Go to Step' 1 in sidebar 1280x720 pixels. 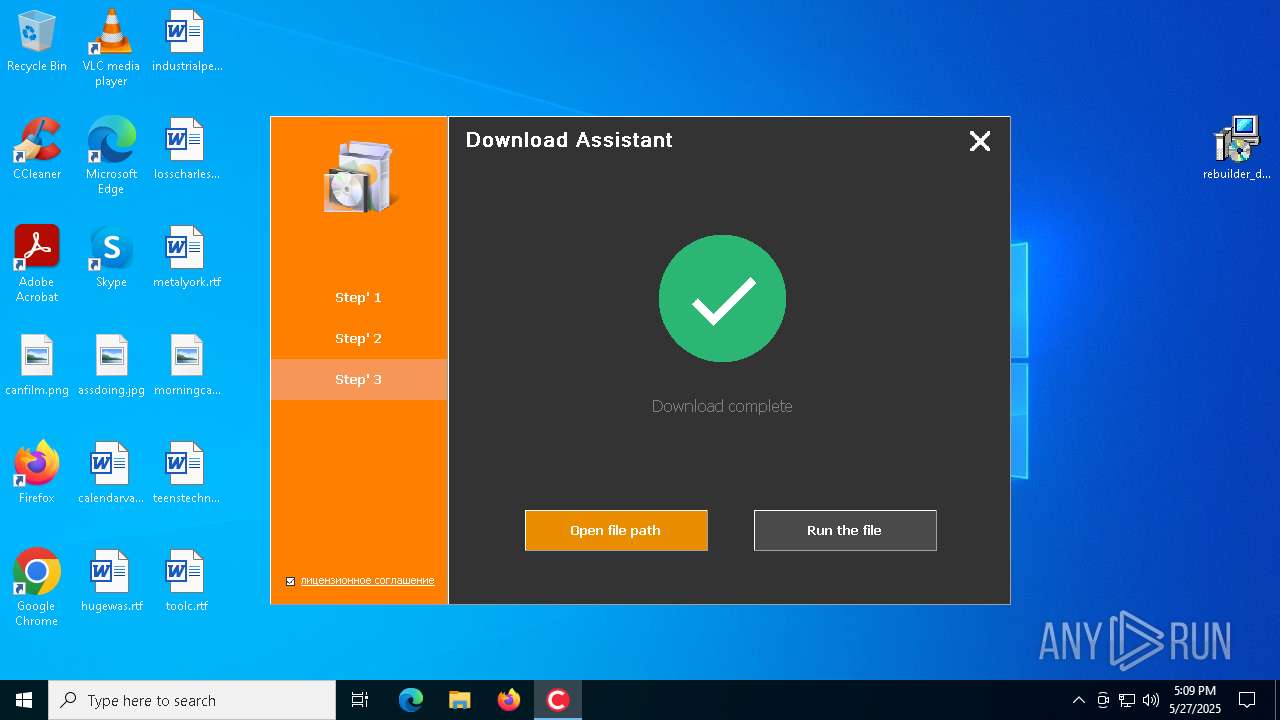pos(359,297)
